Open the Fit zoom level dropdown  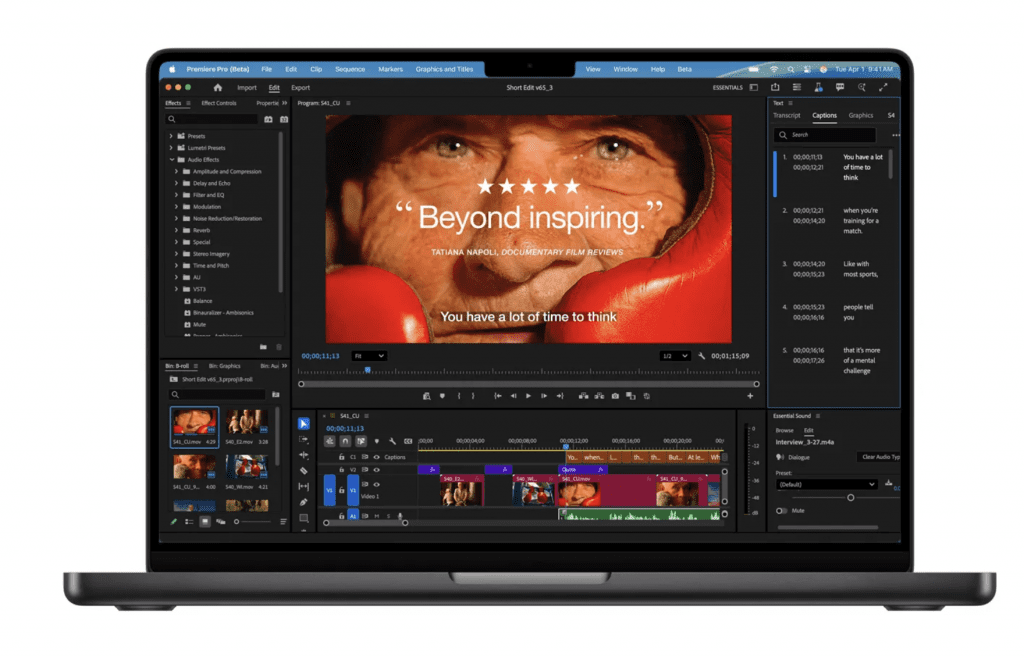369,356
